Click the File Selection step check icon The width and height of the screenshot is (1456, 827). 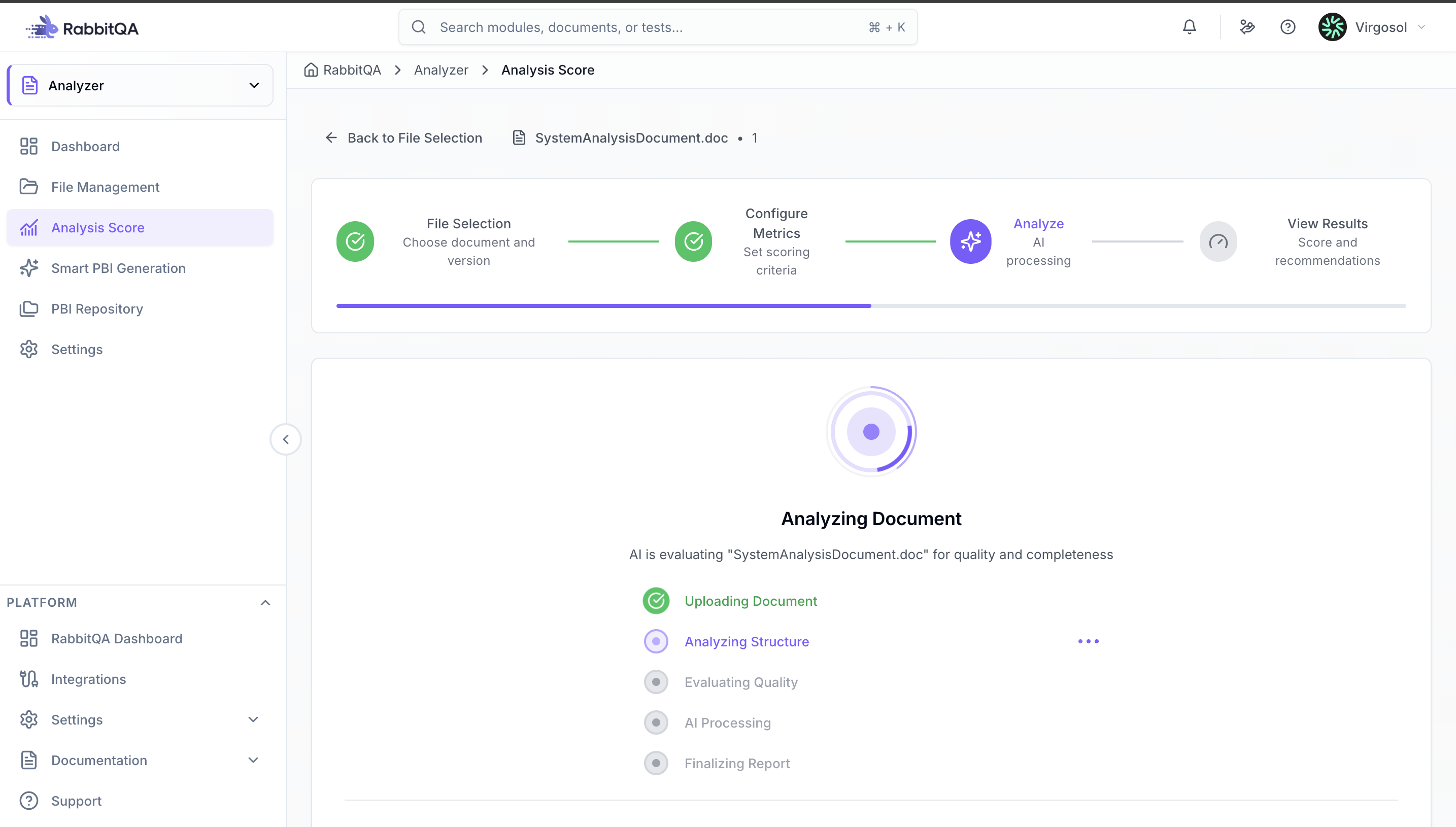coord(355,242)
